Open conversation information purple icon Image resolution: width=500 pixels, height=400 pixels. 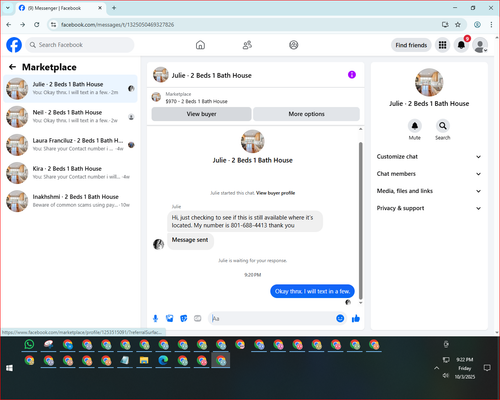[352, 75]
